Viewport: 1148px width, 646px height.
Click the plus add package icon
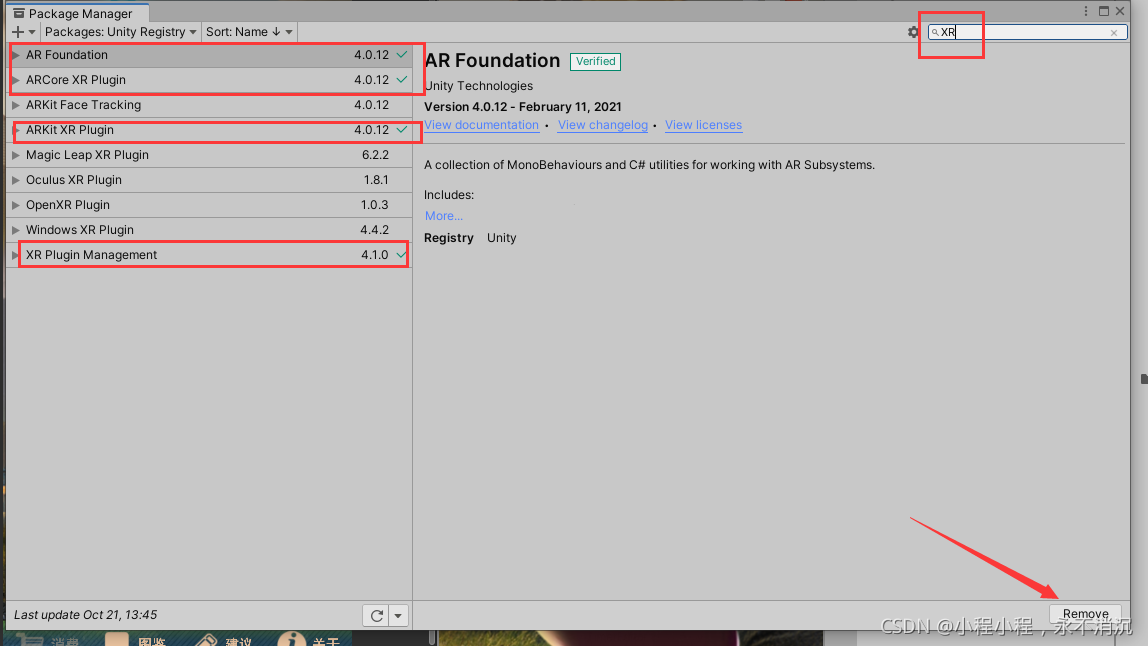pos(18,31)
